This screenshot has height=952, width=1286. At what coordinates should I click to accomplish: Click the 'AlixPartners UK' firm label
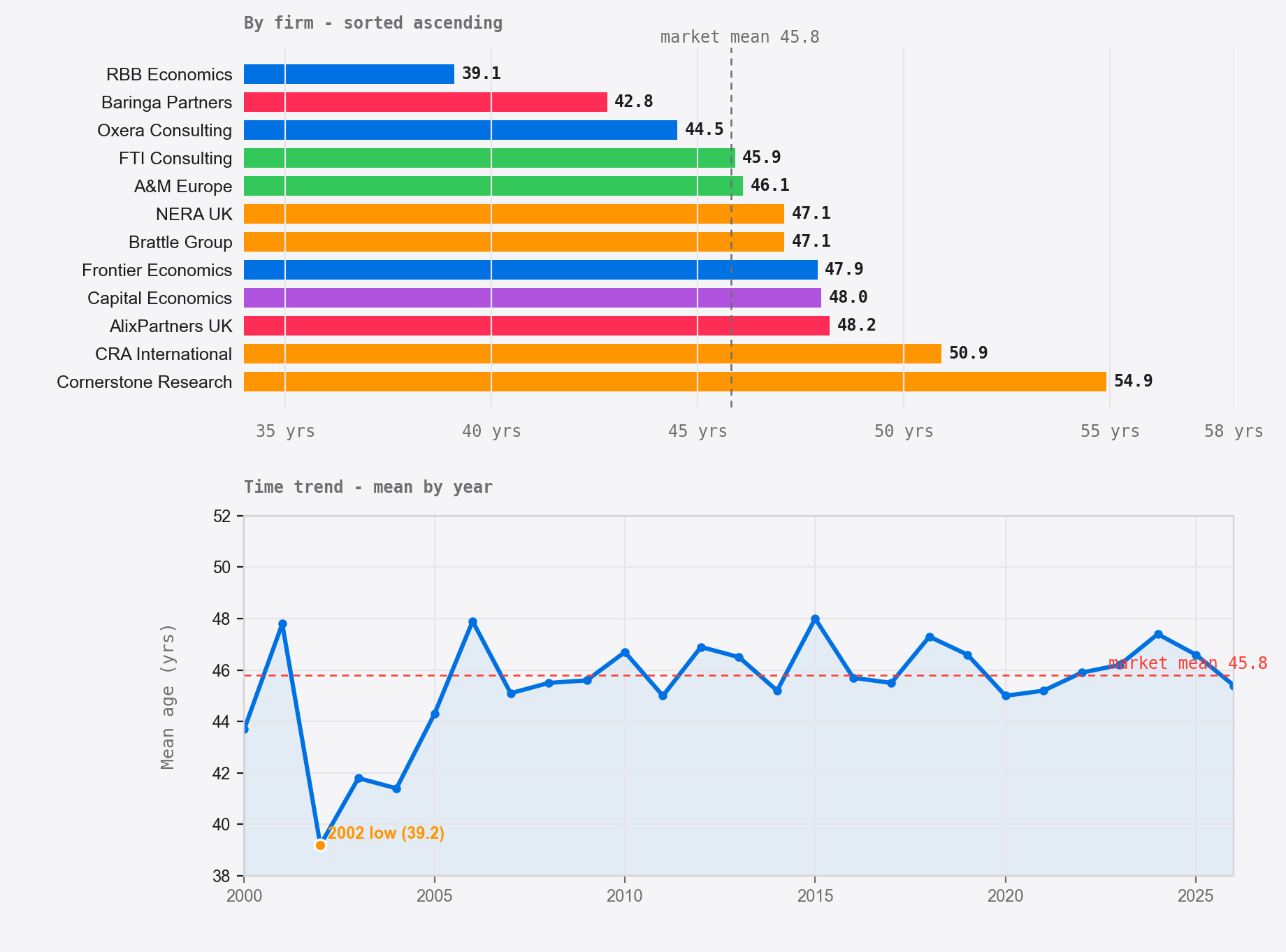point(171,326)
